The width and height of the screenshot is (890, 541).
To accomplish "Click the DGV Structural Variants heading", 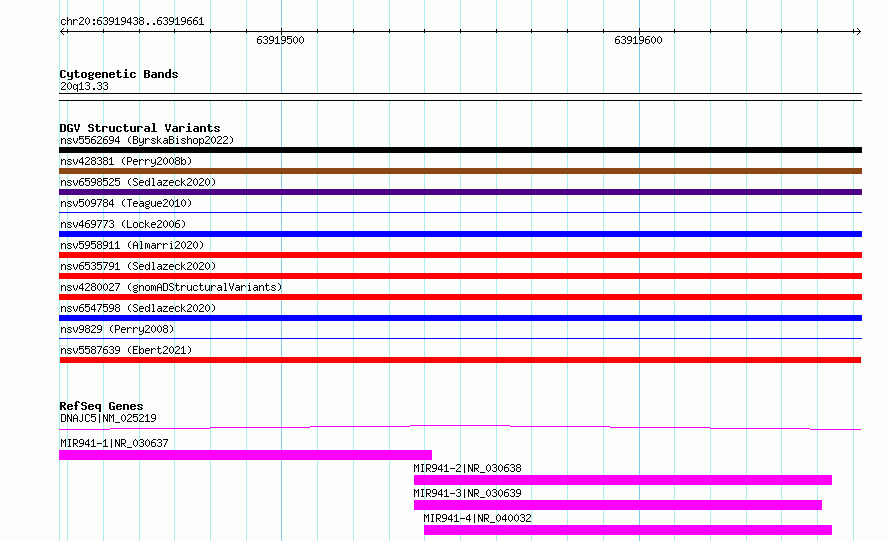I will [140, 128].
